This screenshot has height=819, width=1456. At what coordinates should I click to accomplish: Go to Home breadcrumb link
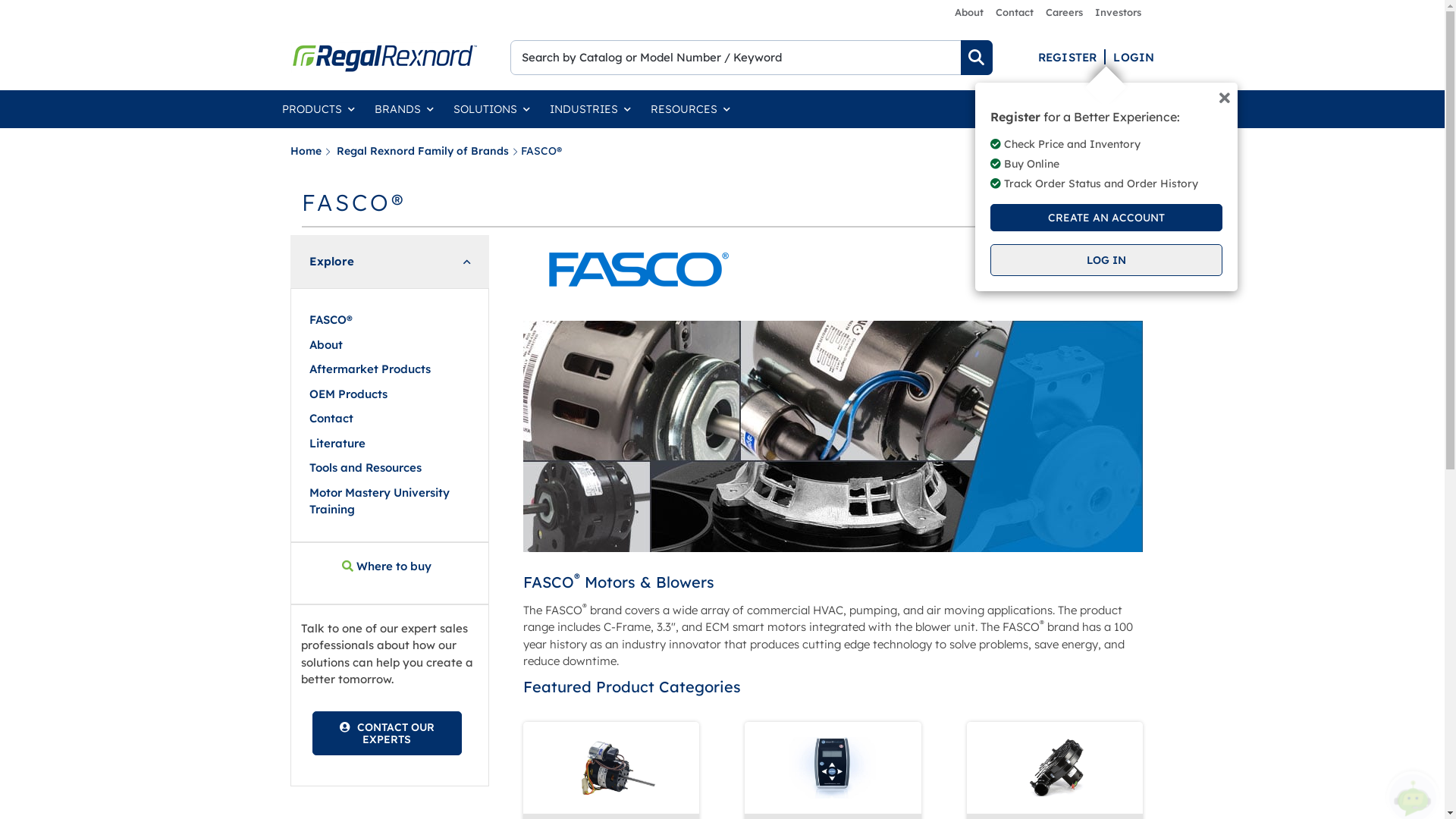pos(306,151)
